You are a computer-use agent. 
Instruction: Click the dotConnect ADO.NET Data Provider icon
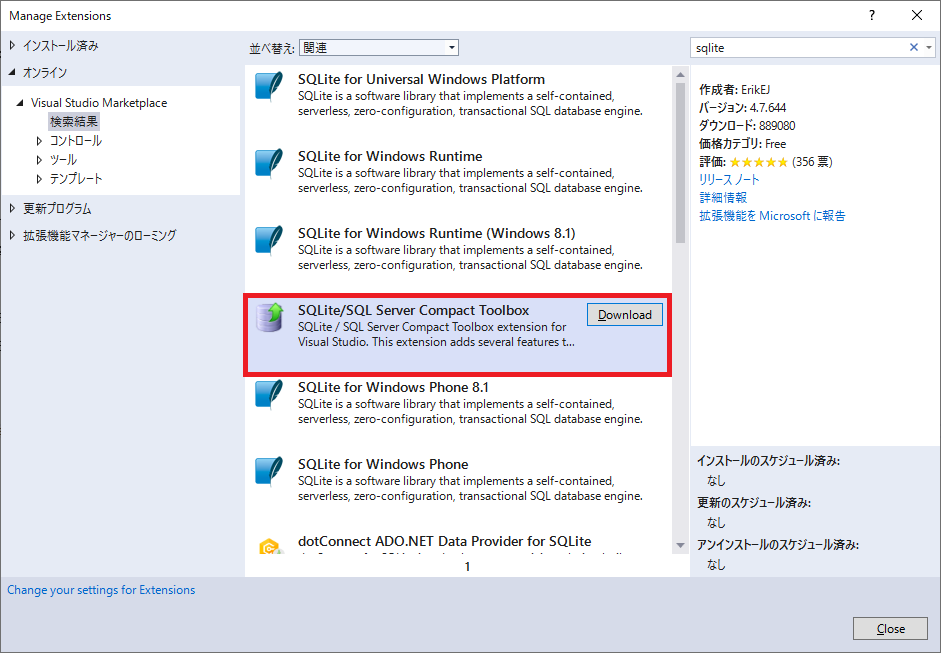[x=270, y=546]
